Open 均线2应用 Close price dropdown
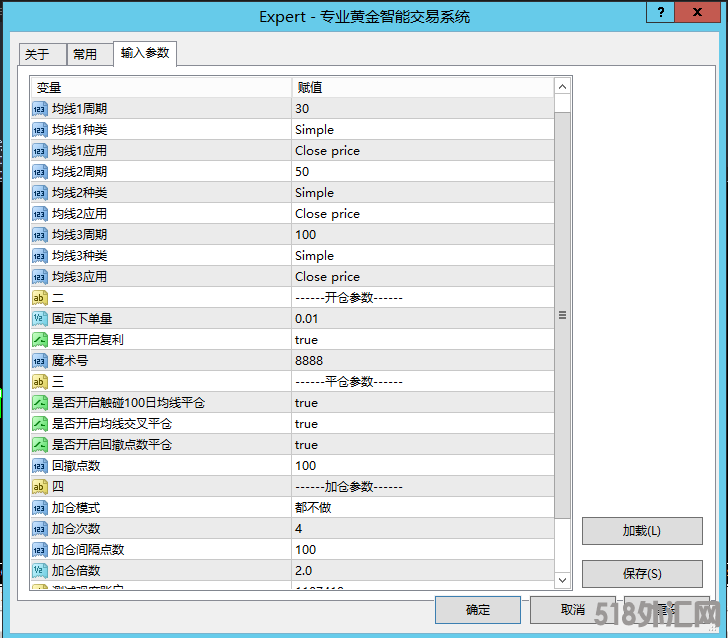Viewport: 728px width, 638px height. click(423, 214)
